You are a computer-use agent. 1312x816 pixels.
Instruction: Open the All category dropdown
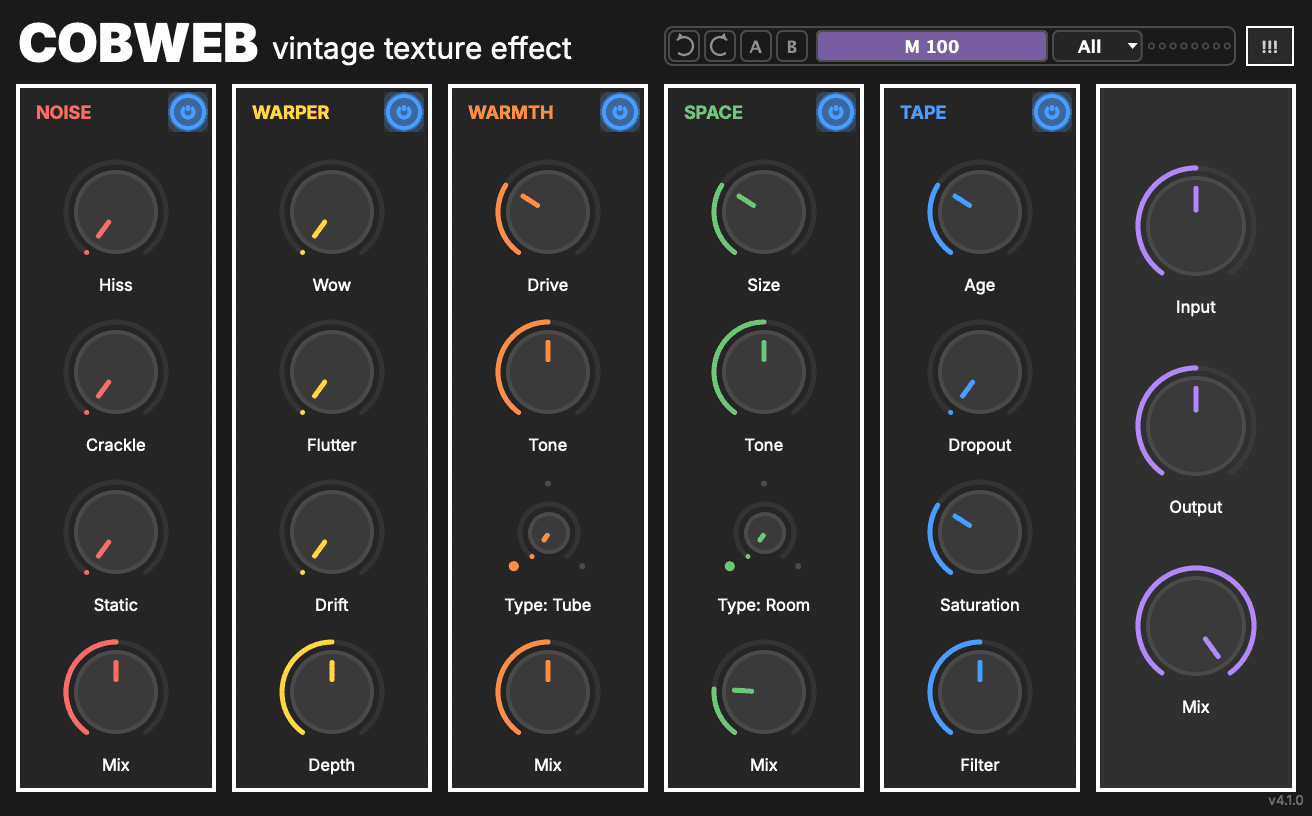[1097, 46]
